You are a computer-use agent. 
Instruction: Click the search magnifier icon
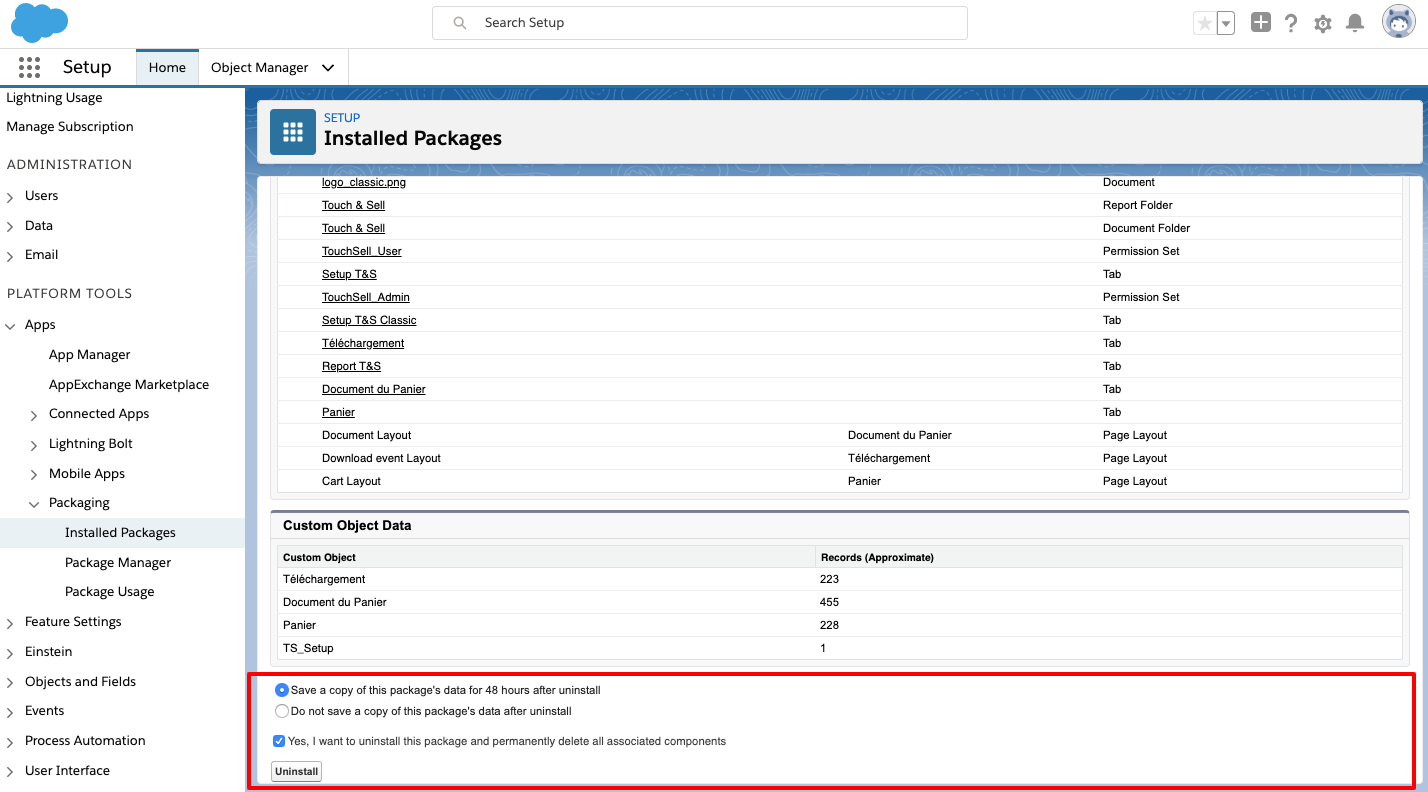[460, 23]
